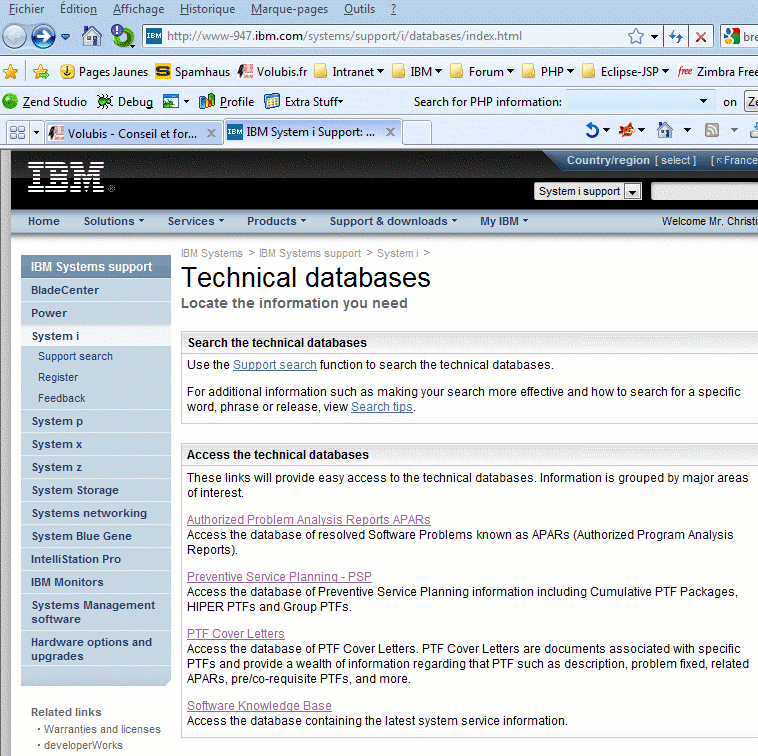Viewport: 758px width, 756px height.
Task: Open the Products navigation menu
Action: (x=277, y=221)
